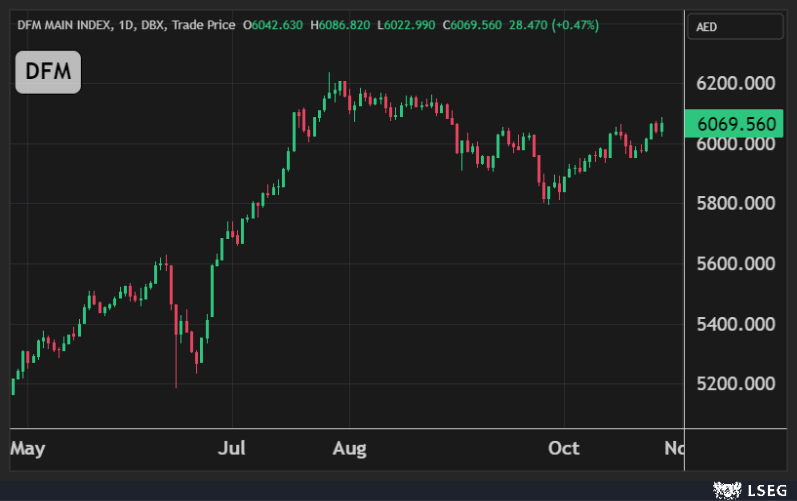Click the high value H6086.820
This screenshot has width=797, height=501.
[345, 24]
